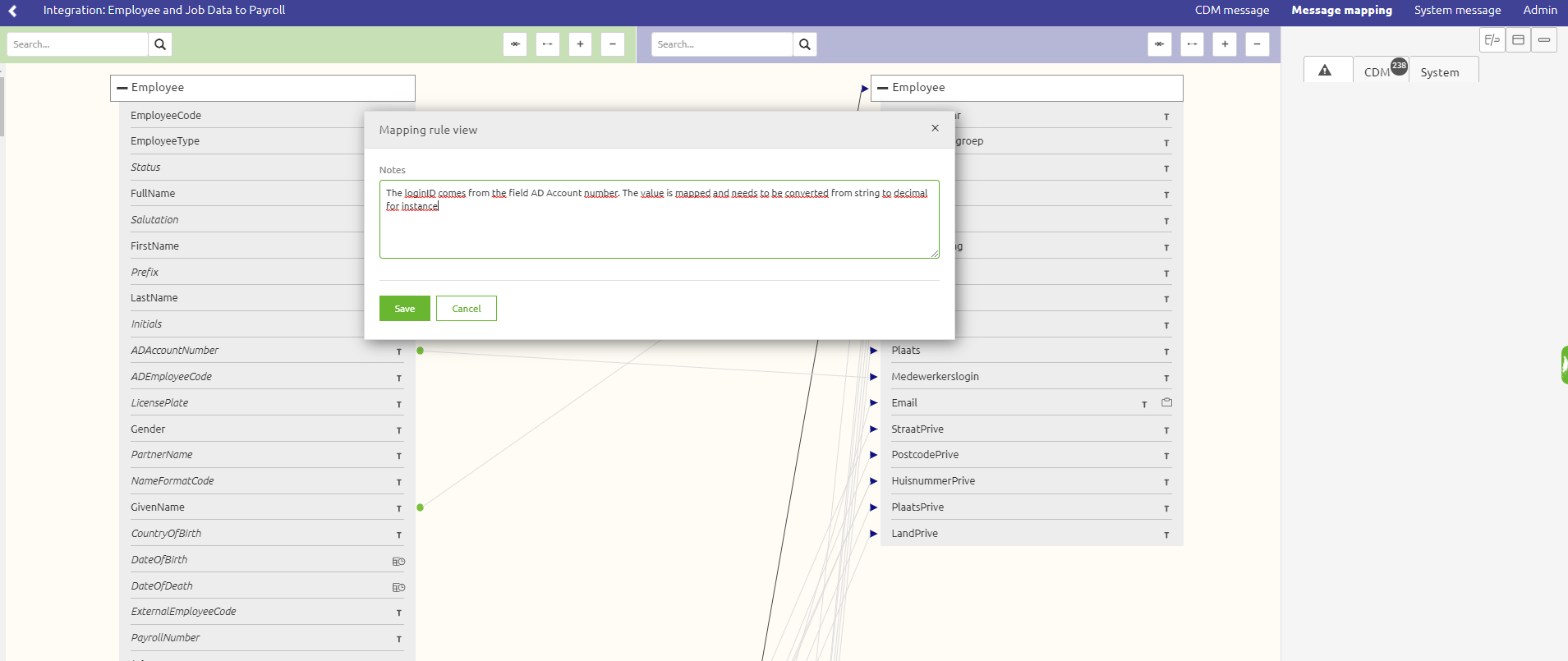
Task: Open the green handle on the right edge
Action: pyautogui.click(x=1564, y=365)
